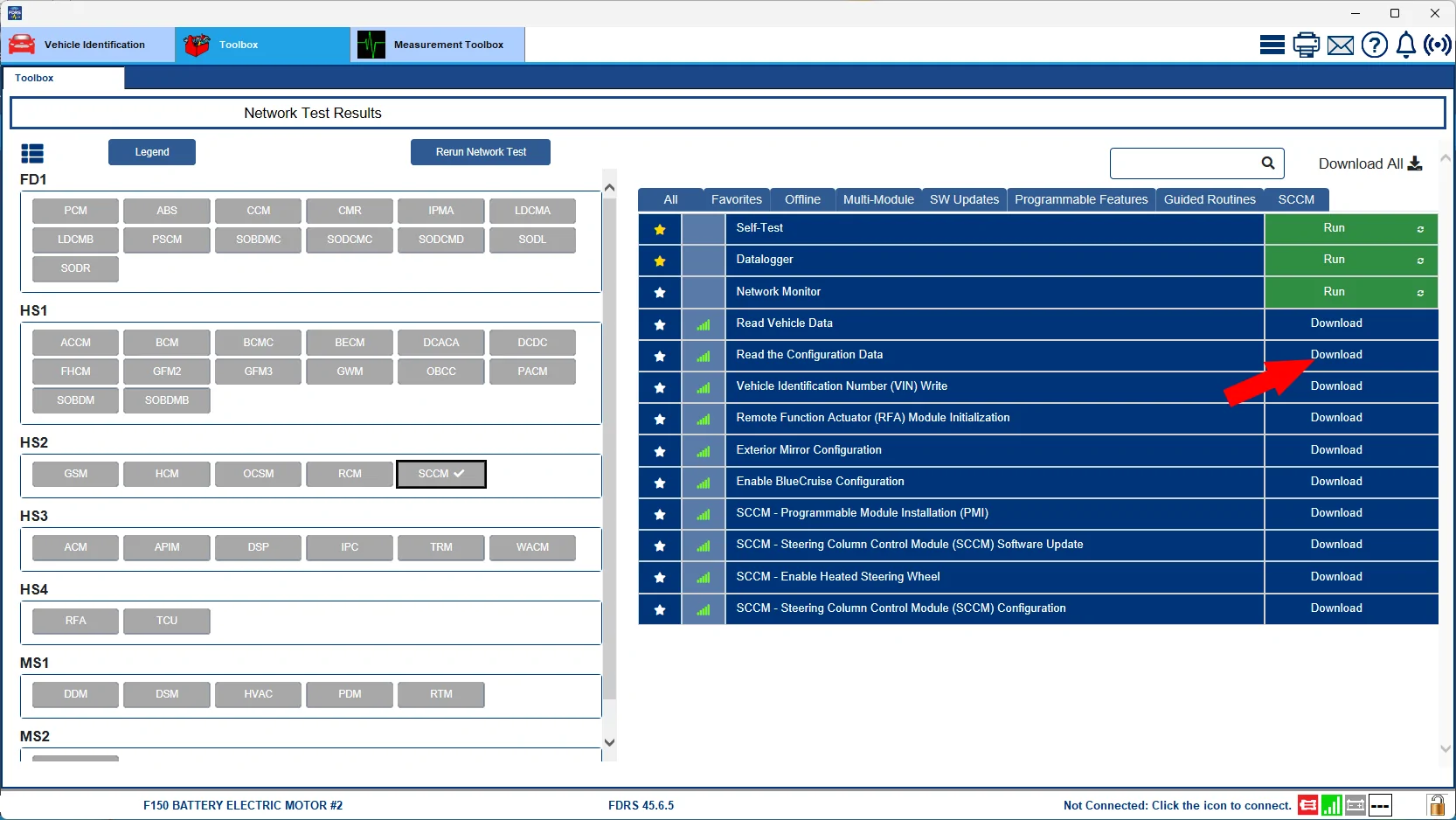Select the PCM module button

75,211
